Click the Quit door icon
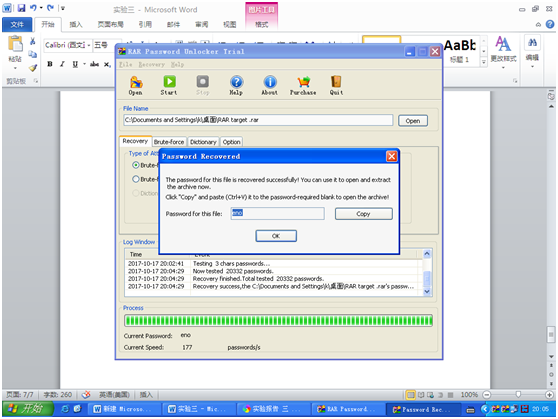The image size is (558, 419). 336,85
